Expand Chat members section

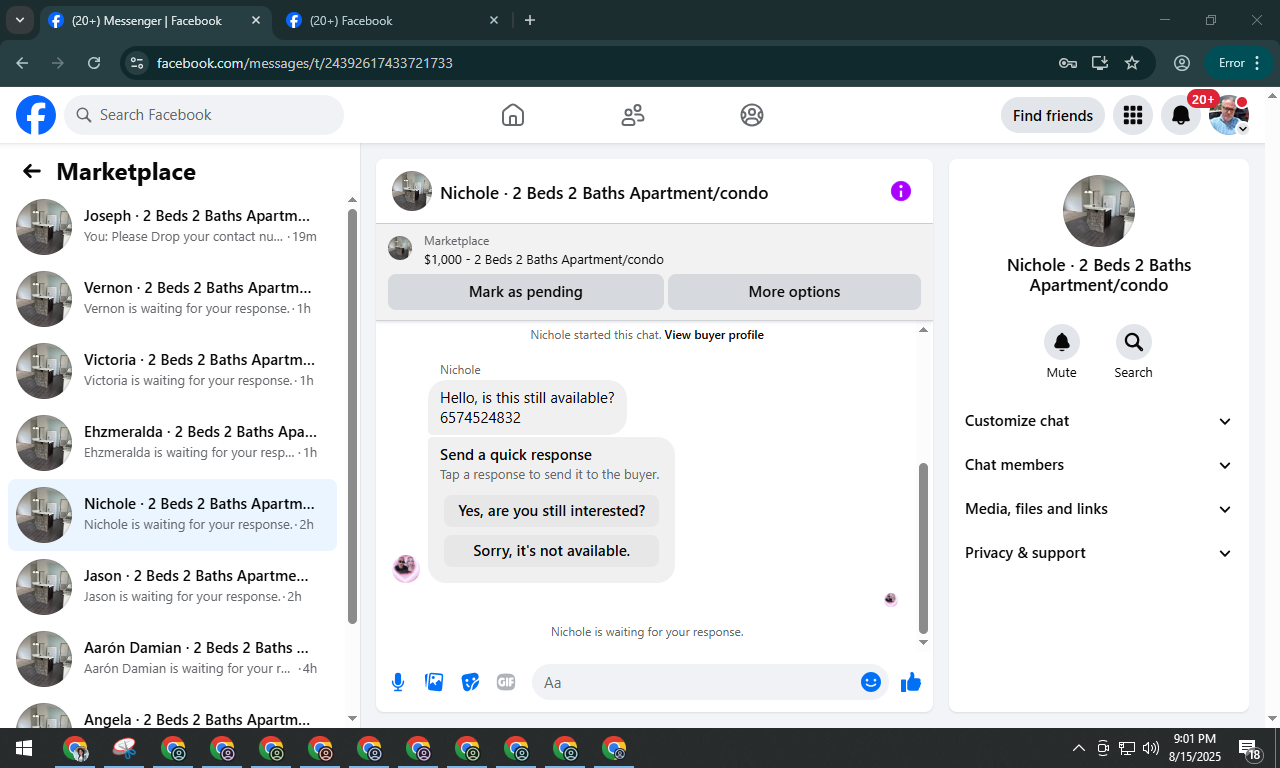pyautogui.click(x=1099, y=465)
